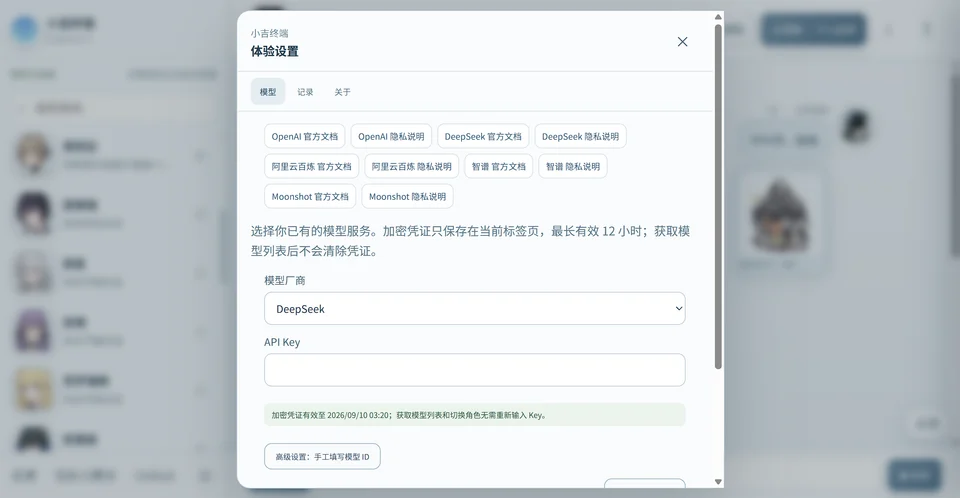Open Moonshot 隐私说明 link

tap(407, 197)
